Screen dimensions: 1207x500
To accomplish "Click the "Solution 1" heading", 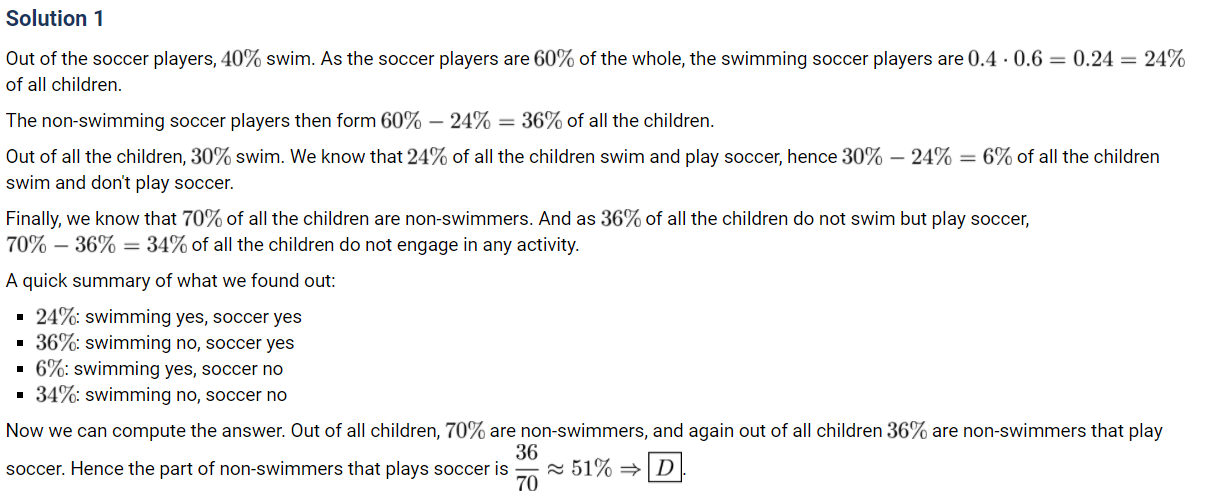I will [x=55, y=18].
